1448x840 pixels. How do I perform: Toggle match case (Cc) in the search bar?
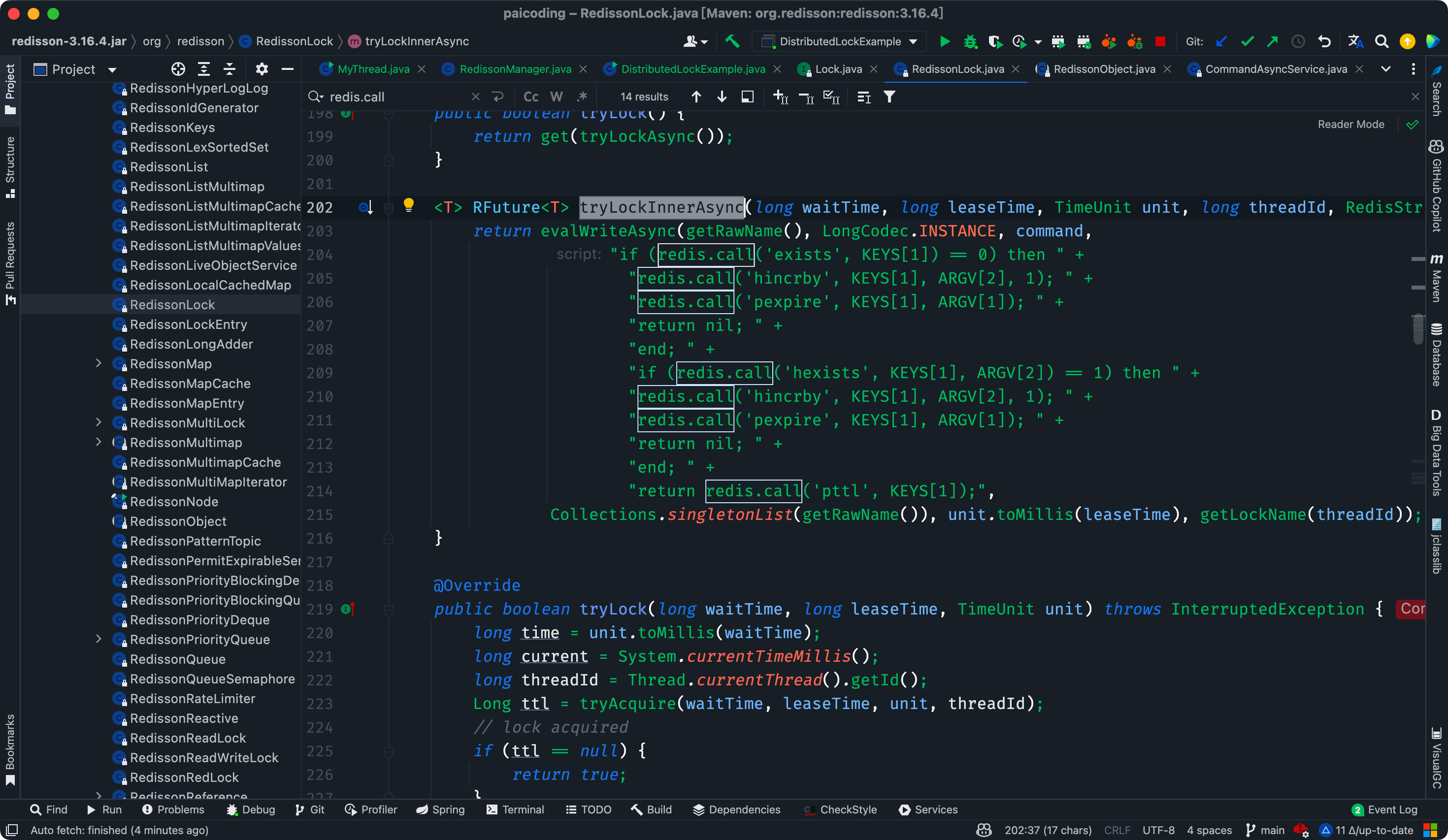pyautogui.click(x=530, y=97)
